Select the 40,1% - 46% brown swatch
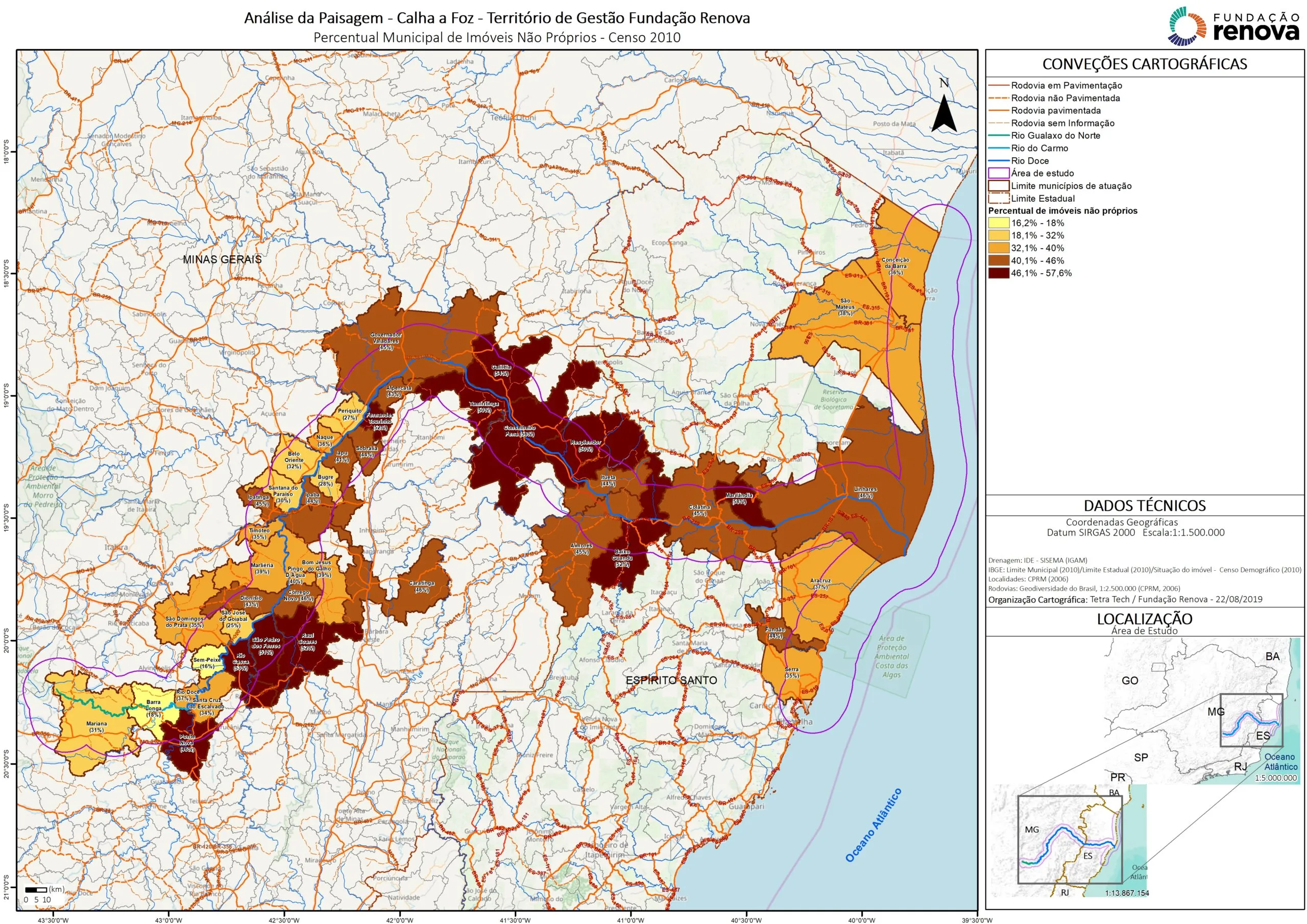The image size is (1307, 924). (999, 261)
